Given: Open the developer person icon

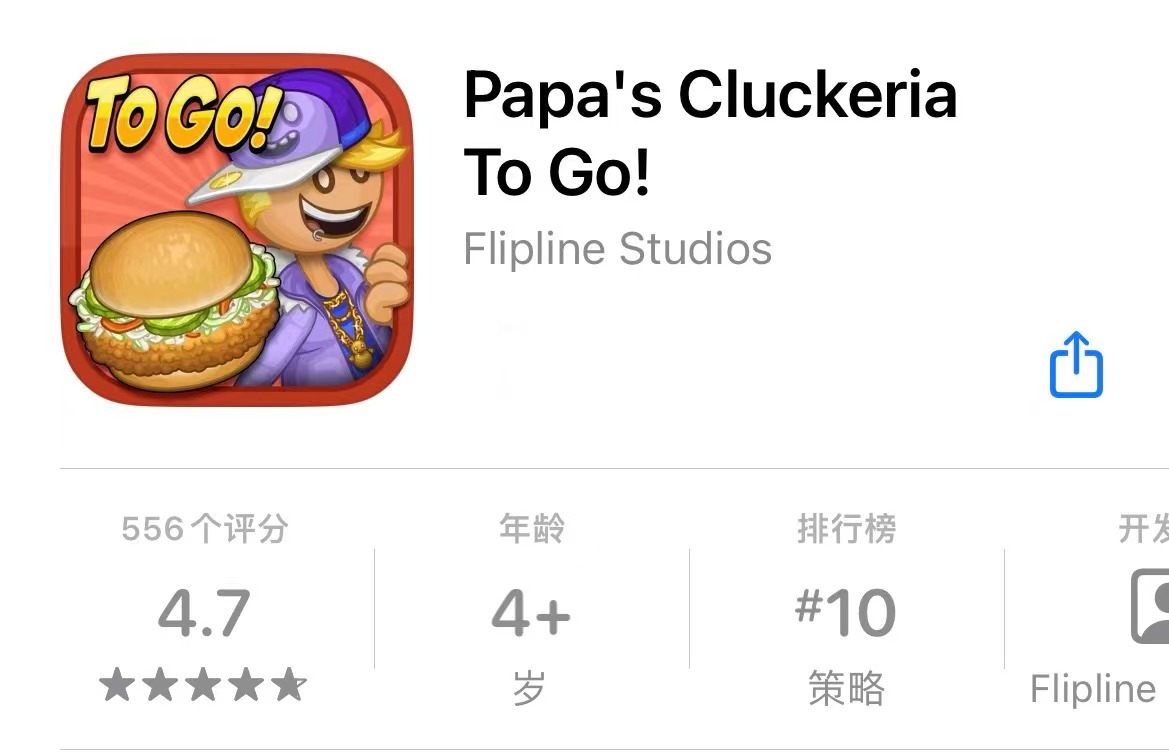Looking at the screenshot, I should click(x=1150, y=605).
